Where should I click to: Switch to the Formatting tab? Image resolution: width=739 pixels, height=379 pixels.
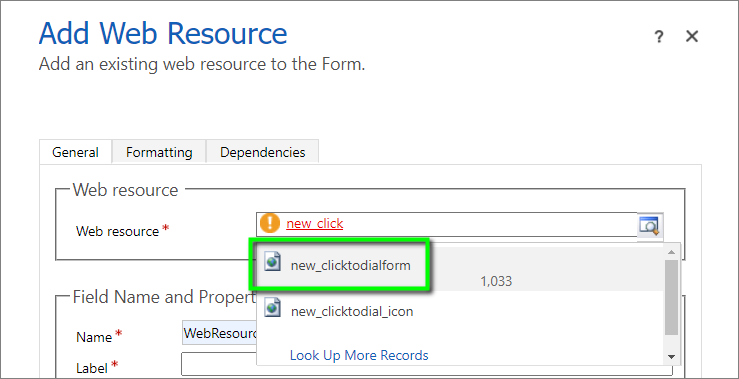point(159,152)
